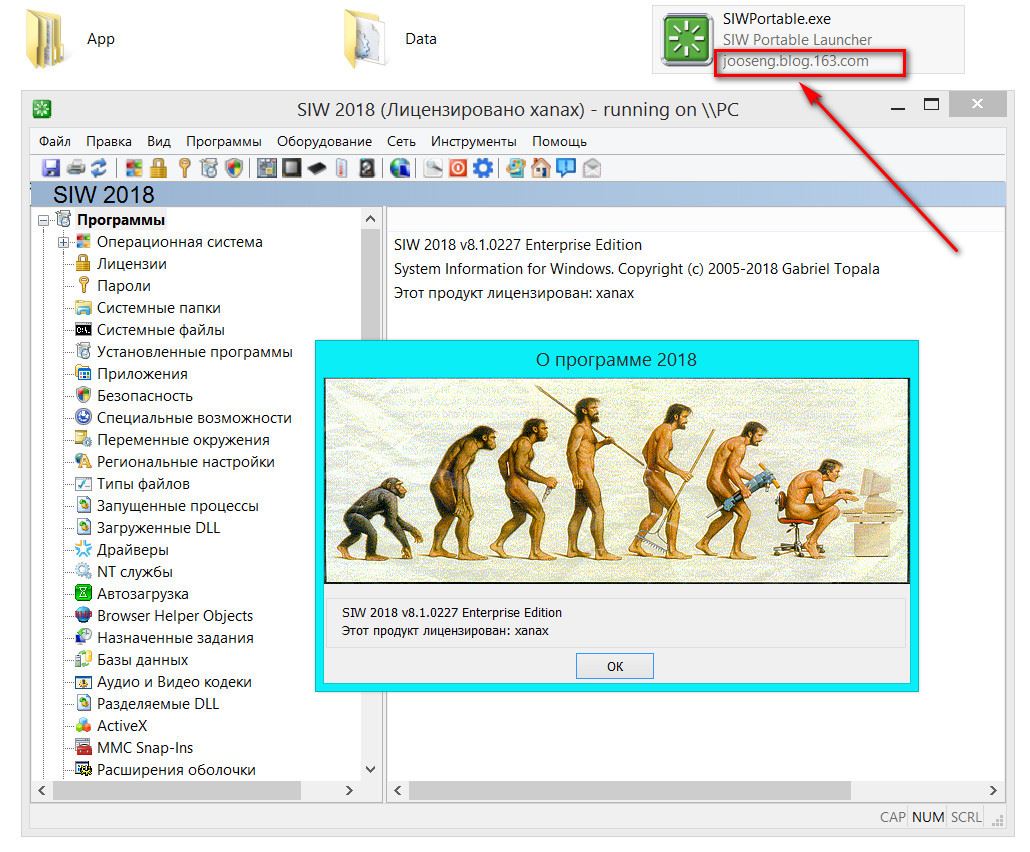Click the red power button toolbar icon
This screenshot has height=852, width=1030.
pyautogui.click(x=458, y=168)
